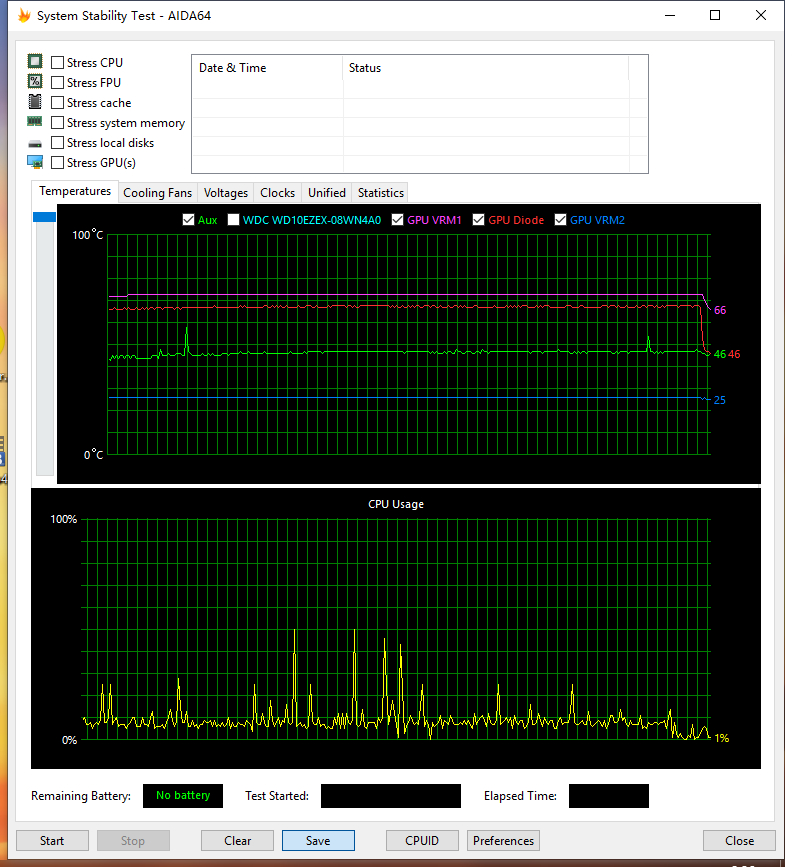Click the blue thumb of the temperature graph slider

(44, 217)
